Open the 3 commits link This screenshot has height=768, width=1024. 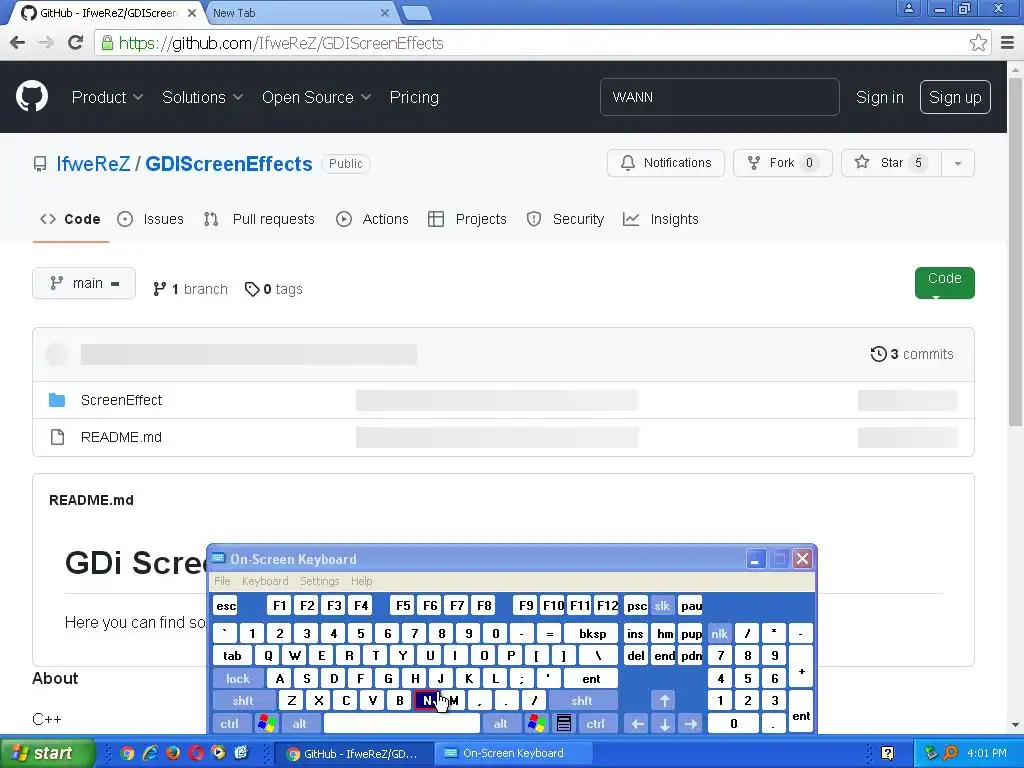[x=912, y=354]
